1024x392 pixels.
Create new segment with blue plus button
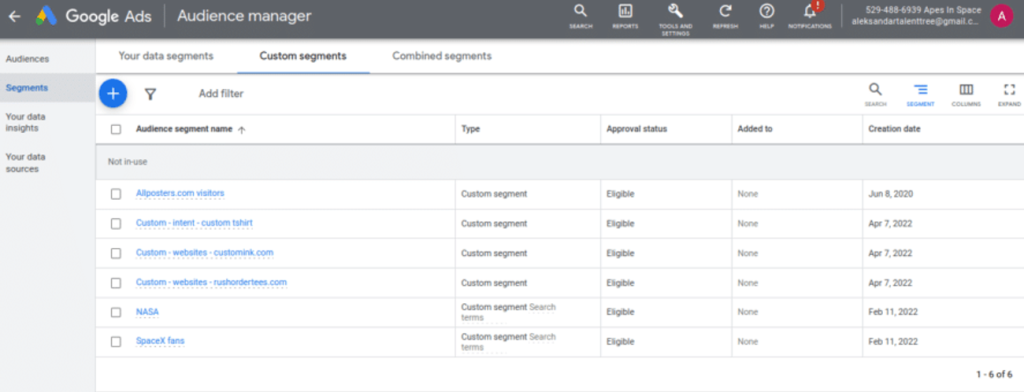[x=113, y=93]
